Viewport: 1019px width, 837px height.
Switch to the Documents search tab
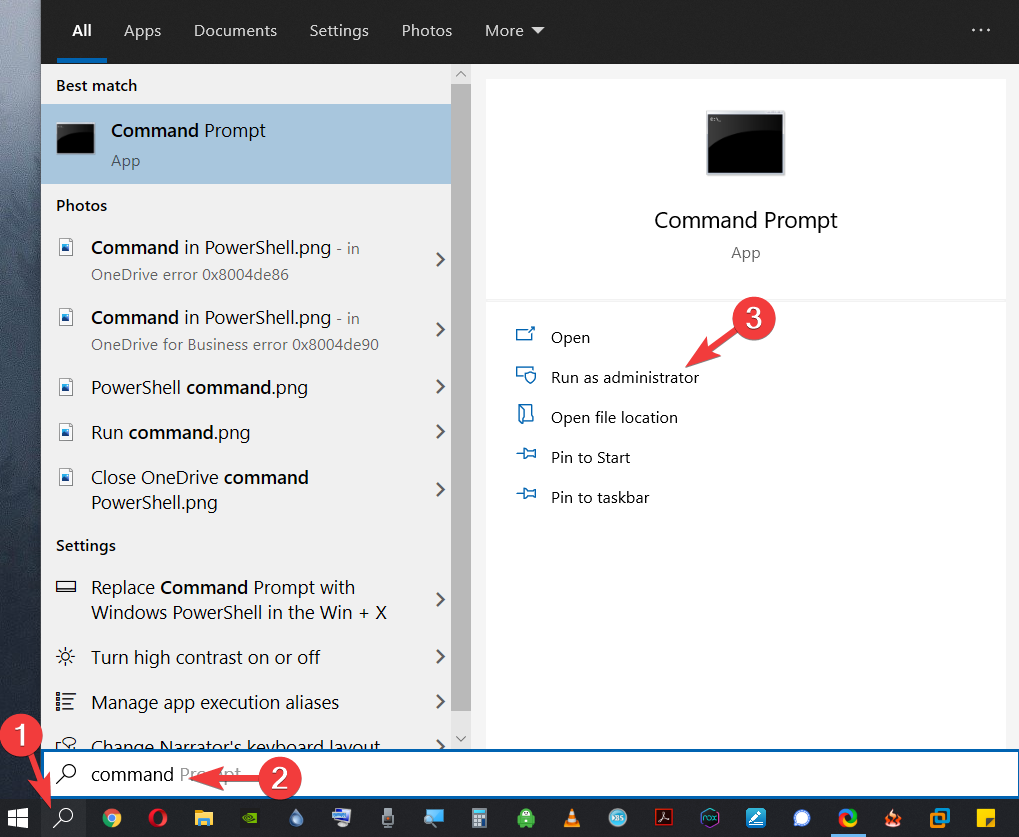tap(235, 31)
